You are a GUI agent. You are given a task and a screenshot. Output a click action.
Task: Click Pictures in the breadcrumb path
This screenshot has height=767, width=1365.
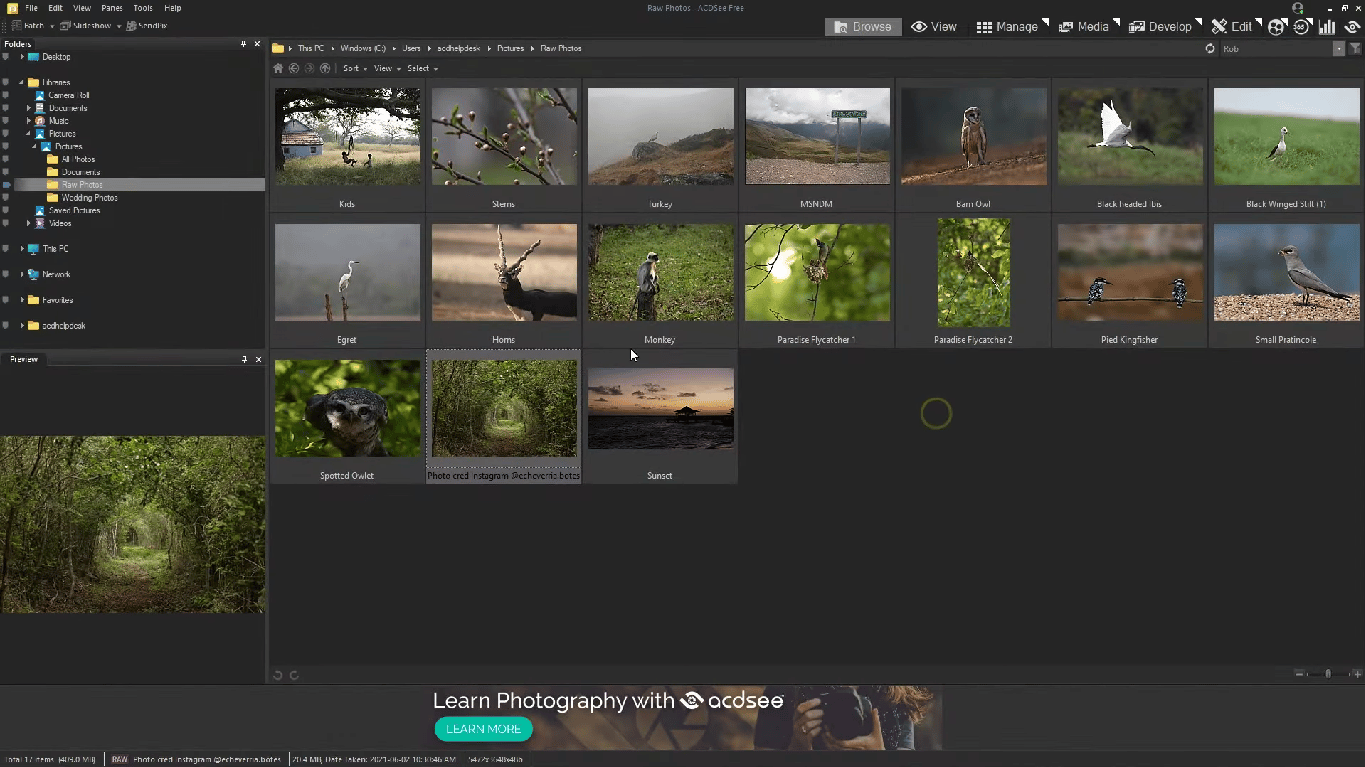click(x=510, y=48)
